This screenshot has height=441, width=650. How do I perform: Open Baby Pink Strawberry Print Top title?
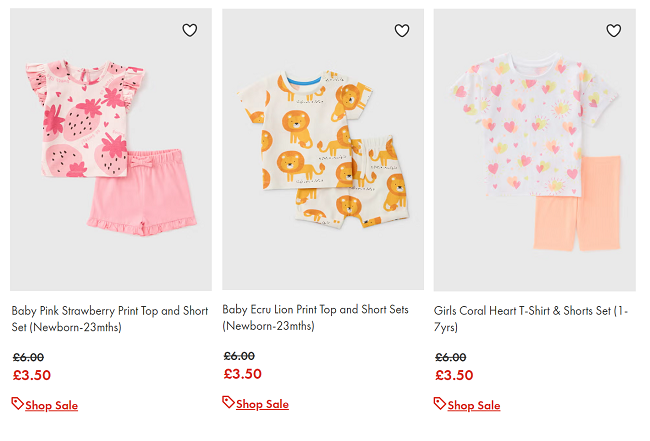pyautogui.click(x=110, y=318)
